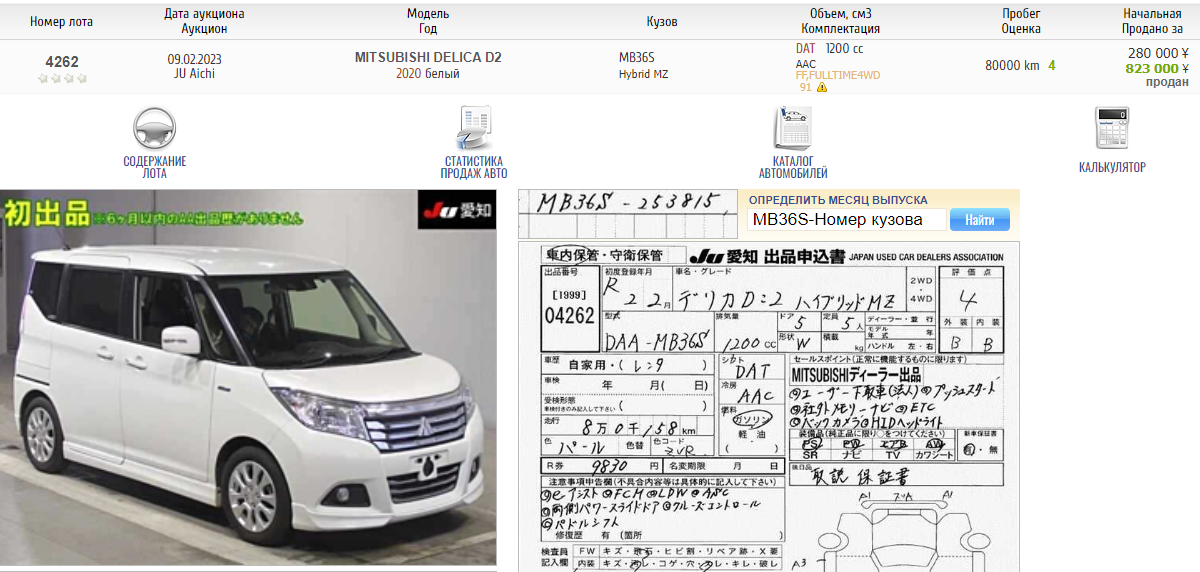1200x572 pixels.
Task: Click the Кузов column header
Action: pos(662,21)
